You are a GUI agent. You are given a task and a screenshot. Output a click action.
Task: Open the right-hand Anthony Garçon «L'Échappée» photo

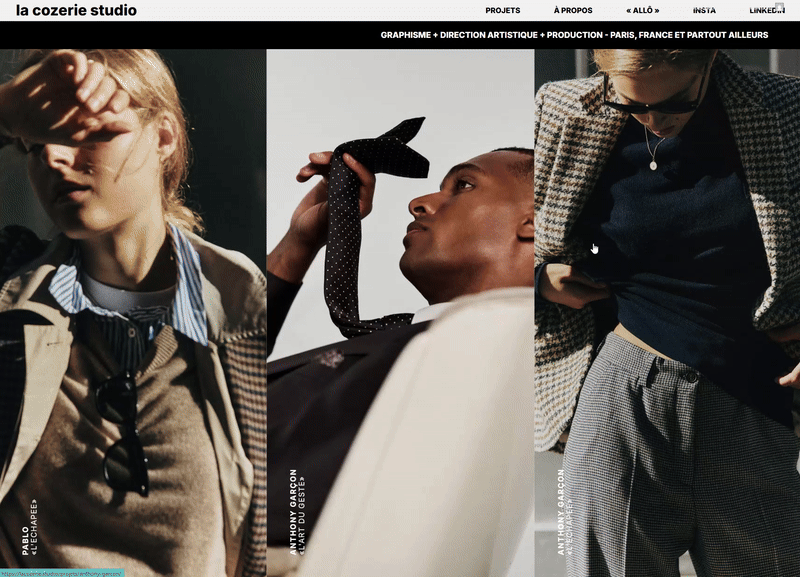click(667, 300)
